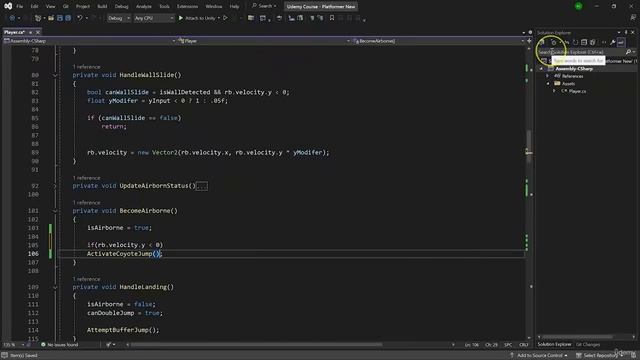Switch to the Git Changes tab
640x360 pixels.
click(x=588, y=344)
